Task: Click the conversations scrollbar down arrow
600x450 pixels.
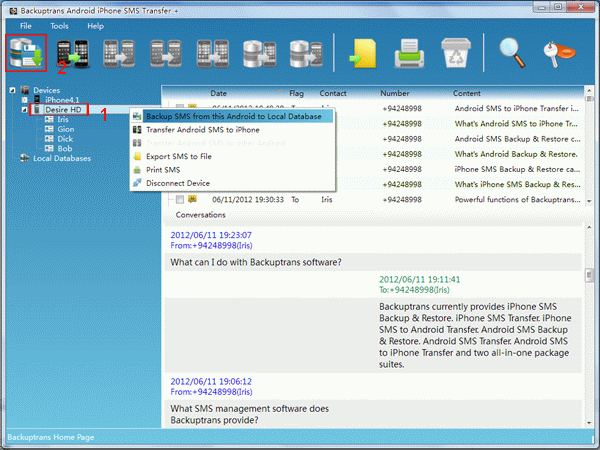Action: [x=589, y=423]
